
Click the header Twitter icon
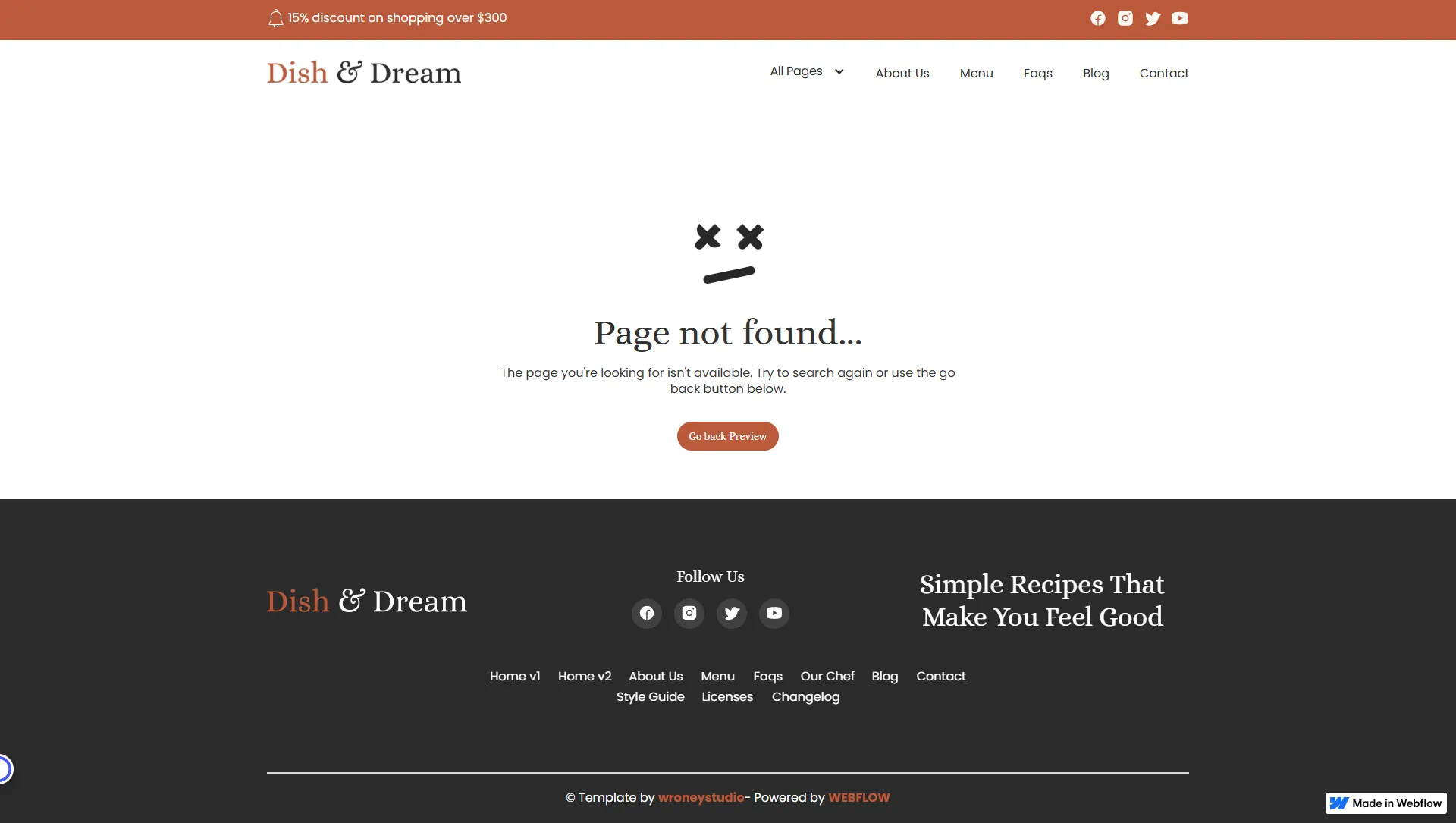[x=1153, y=18]
